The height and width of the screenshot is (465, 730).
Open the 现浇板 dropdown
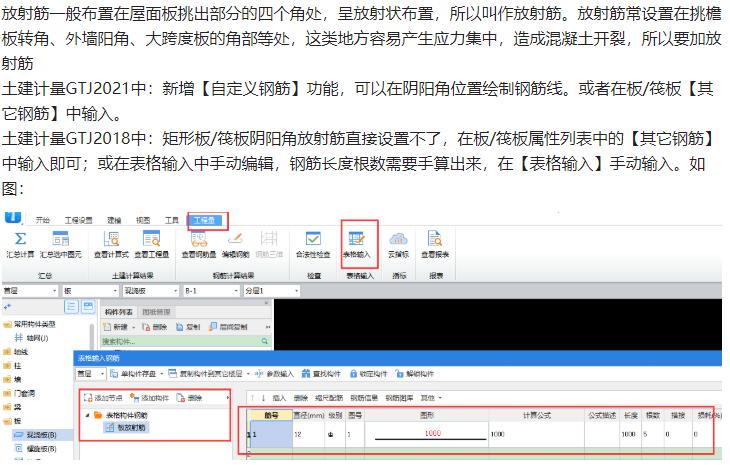(150, 291)
